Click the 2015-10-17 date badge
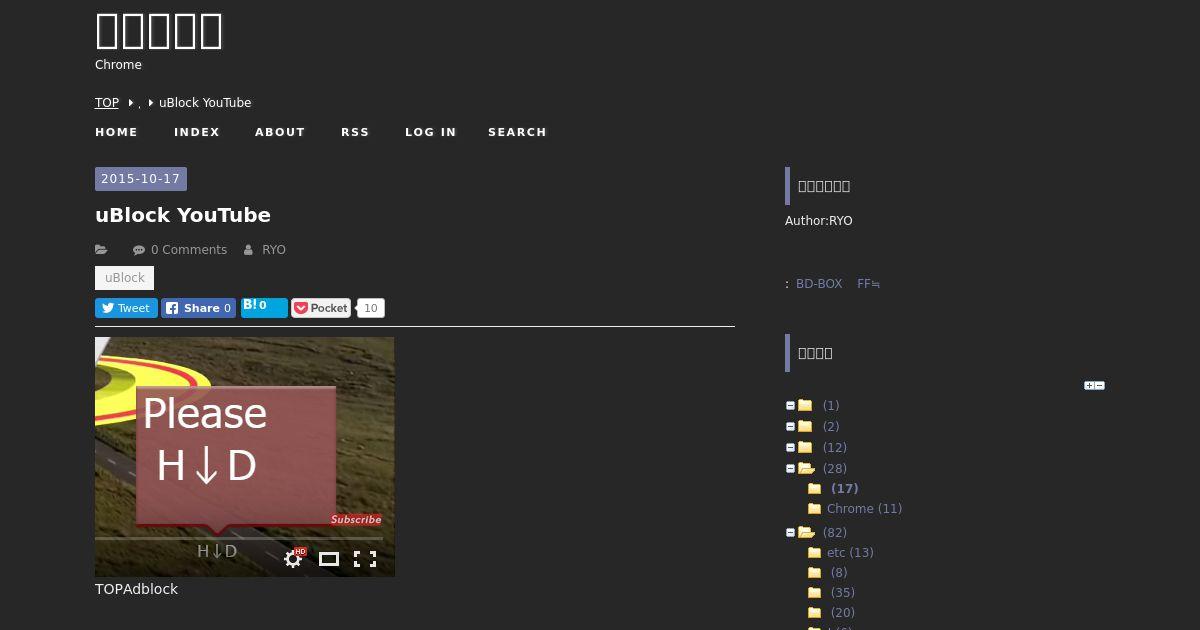1200x630 pixels. click(141, 179)
